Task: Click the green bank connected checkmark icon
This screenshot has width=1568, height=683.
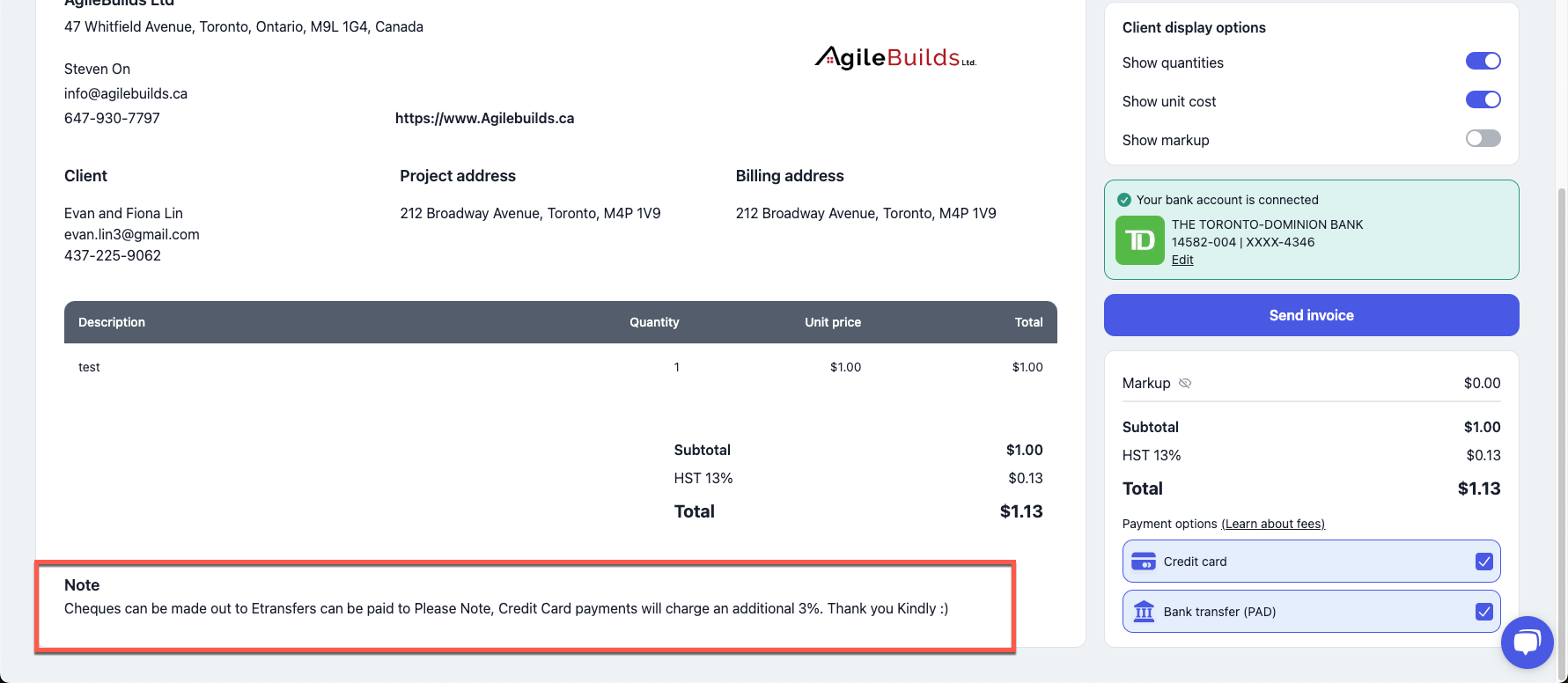Action: coord(1124,200)
